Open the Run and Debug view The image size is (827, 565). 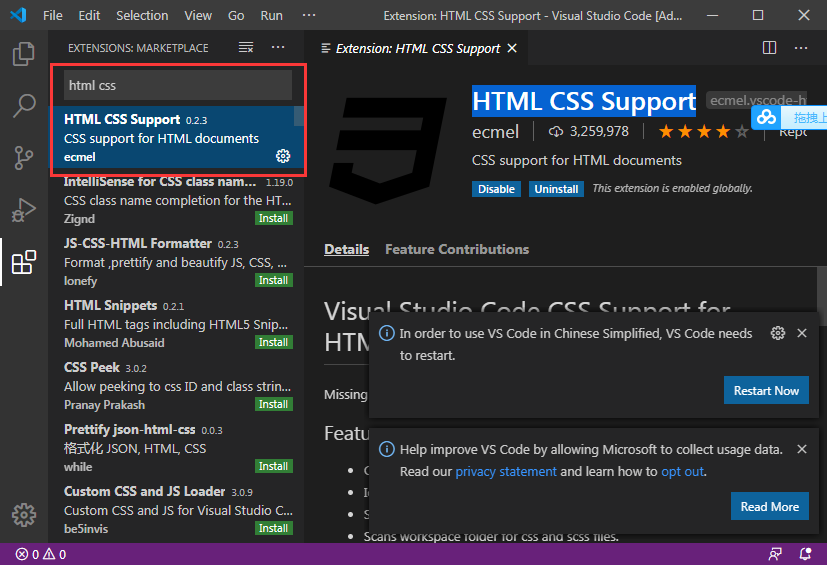(24, 209)
